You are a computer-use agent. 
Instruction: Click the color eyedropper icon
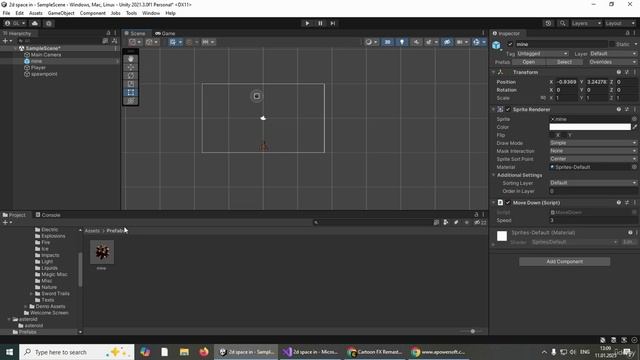tap(634, 127)
